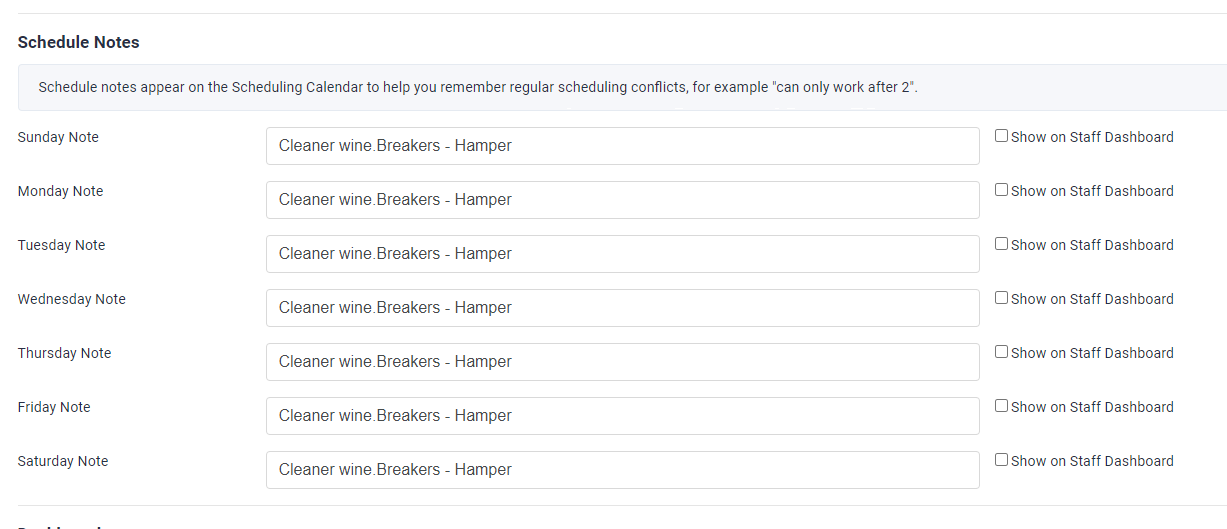
Task: Click inside the Saturday Note field
Action: pos(622,470)
